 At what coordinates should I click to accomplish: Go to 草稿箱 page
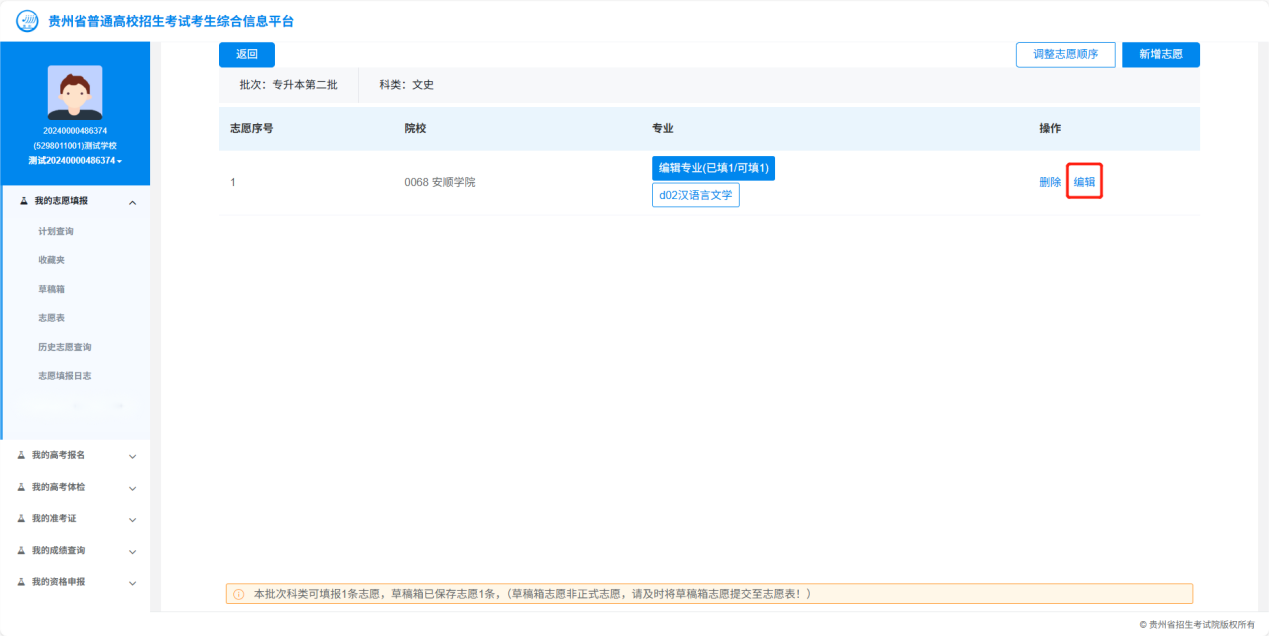point(51,289)
